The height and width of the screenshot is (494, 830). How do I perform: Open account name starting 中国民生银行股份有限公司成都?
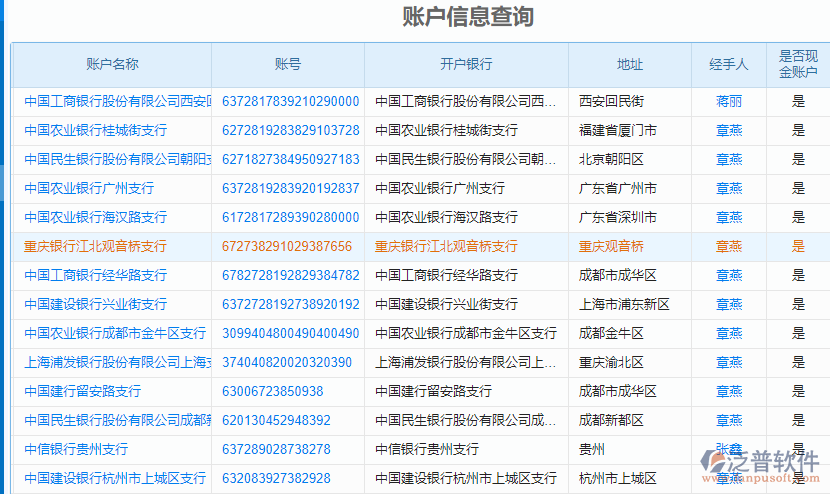[x=118, y=420]
